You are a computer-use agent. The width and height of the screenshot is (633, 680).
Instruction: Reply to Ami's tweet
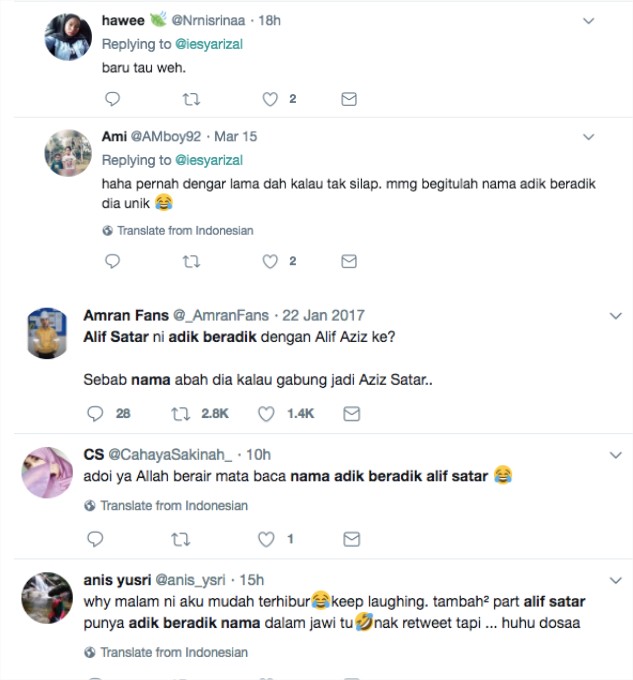(112, 261)
